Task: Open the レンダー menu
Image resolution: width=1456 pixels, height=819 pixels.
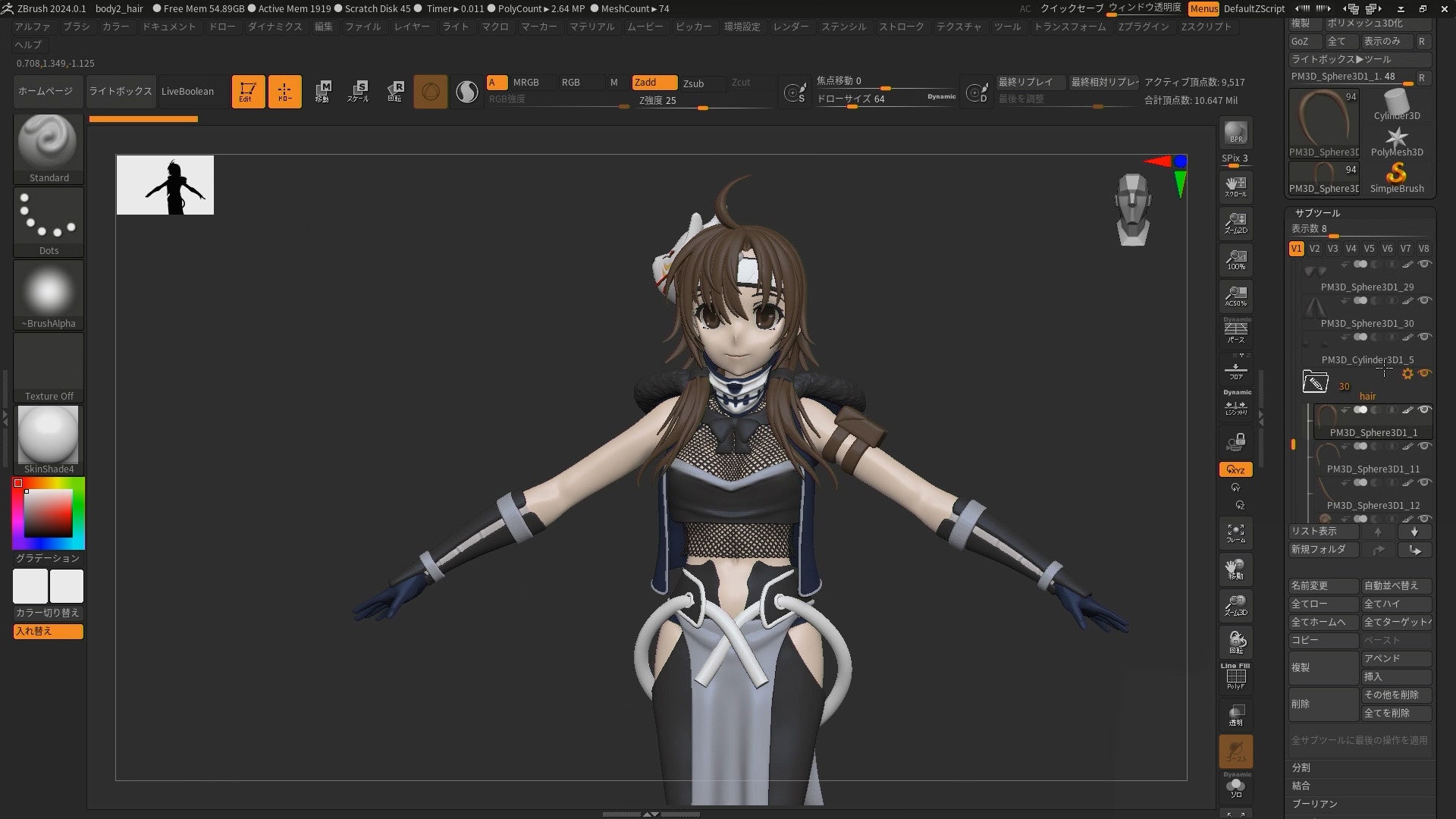Action: [x=791, y=27]
